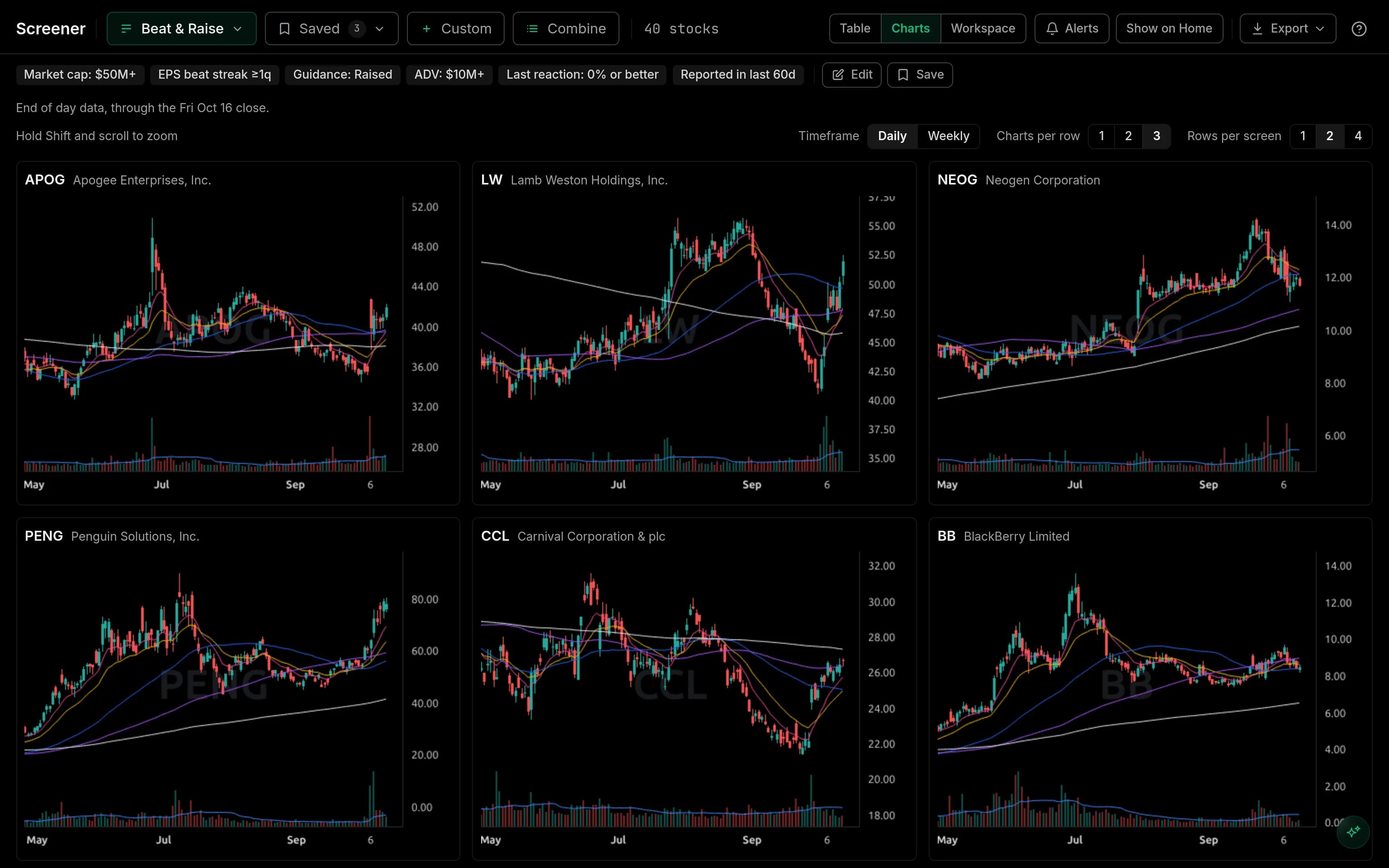This screenshot has width=1389, height=868.
Task: Click the Screener heading
Action: click(x=51, y=28)
